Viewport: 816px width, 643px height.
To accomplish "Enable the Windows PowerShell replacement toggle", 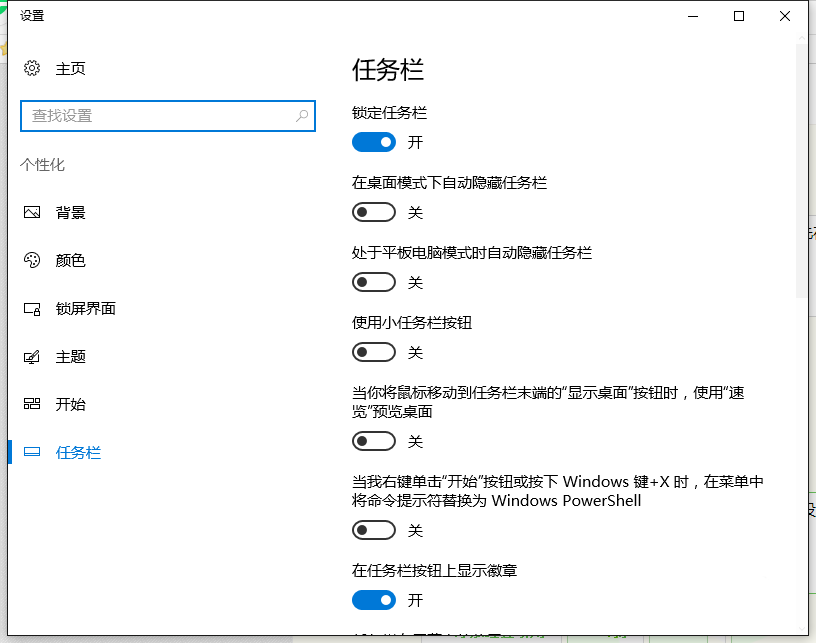I will 374,530.
